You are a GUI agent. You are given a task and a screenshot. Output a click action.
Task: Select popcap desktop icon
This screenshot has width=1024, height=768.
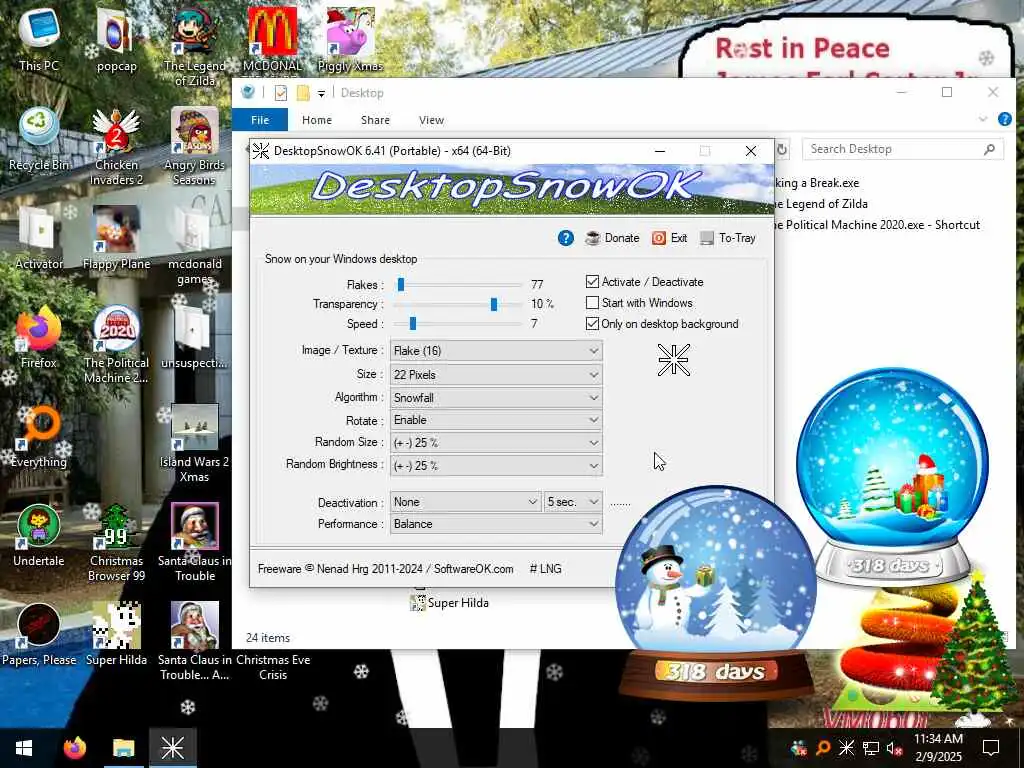(x=116, y=39)
